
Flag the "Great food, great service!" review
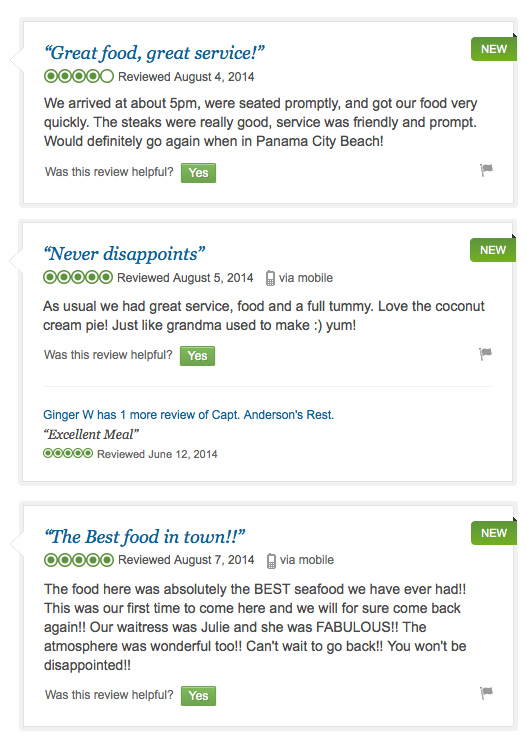point(486,170)
